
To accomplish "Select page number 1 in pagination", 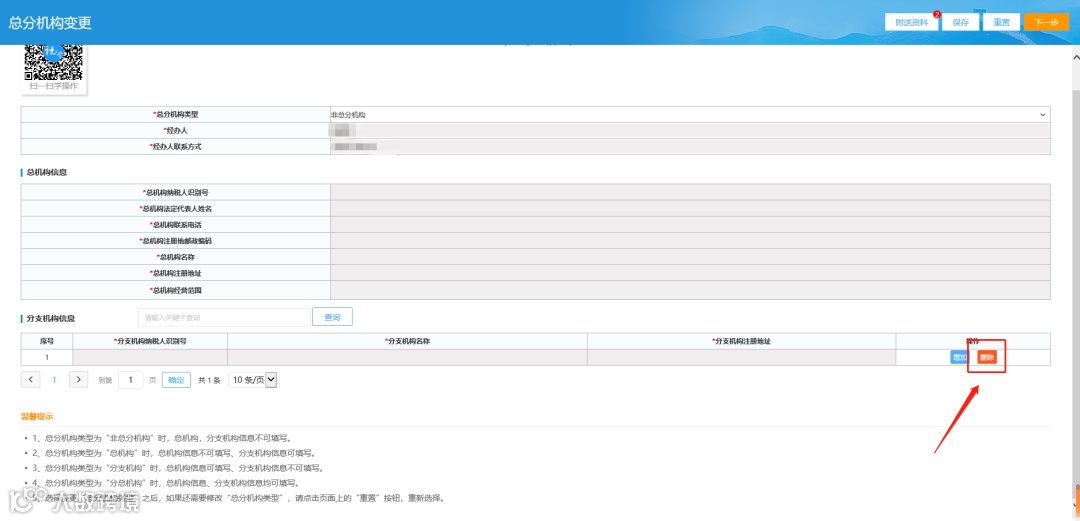I will click(x=55, y=380).
